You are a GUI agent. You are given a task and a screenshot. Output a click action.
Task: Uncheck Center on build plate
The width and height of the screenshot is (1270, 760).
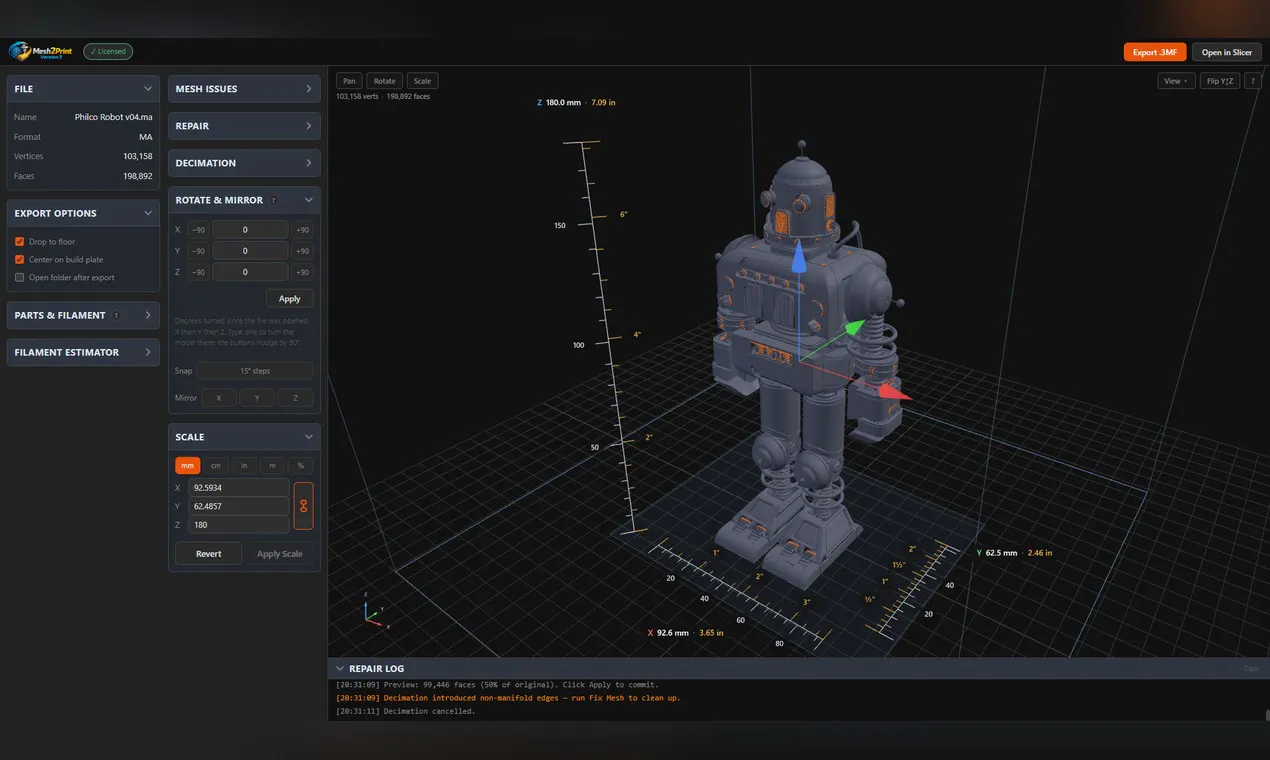pyautogui.click(x=20, y=260)
